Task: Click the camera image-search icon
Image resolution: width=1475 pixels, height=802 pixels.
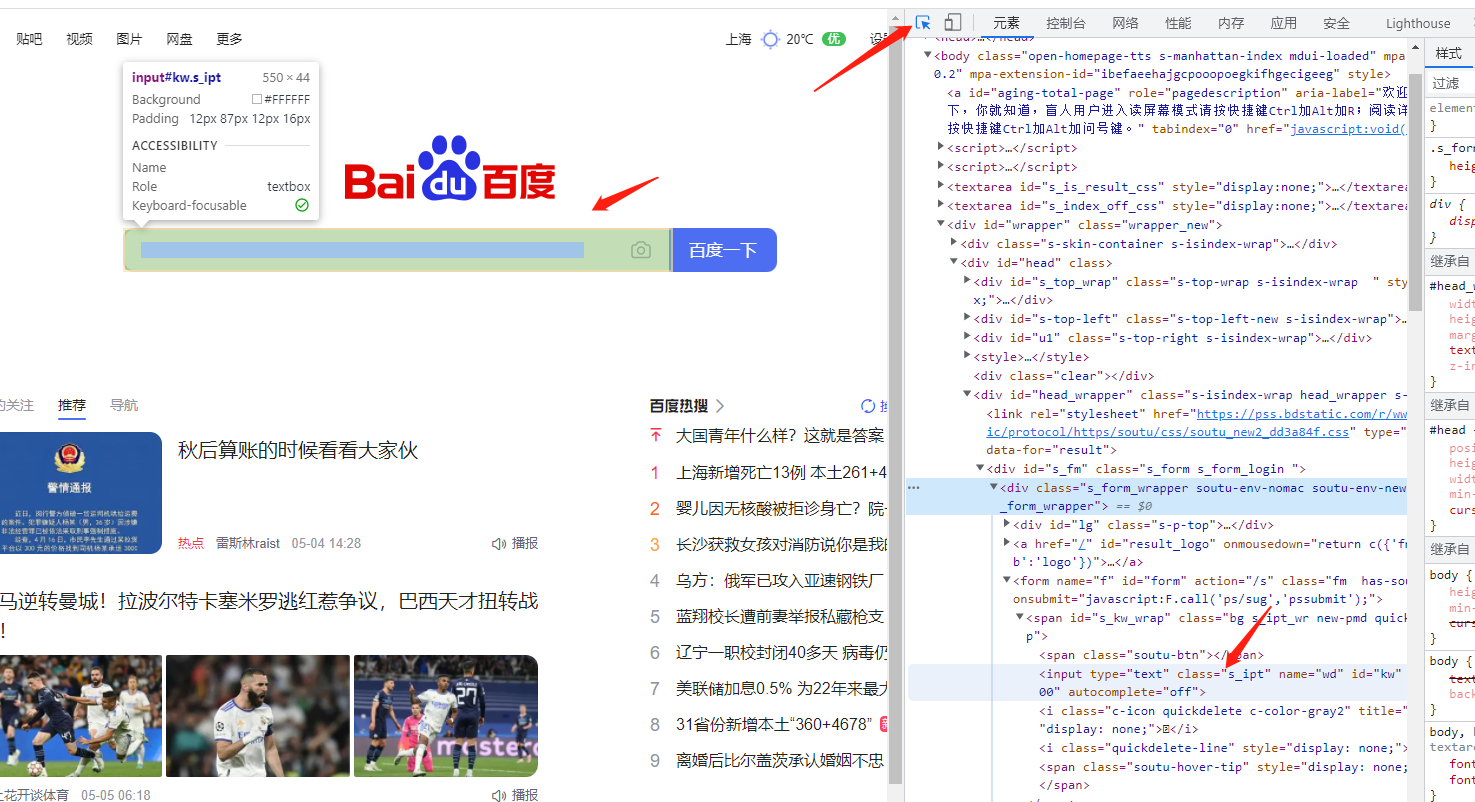Action: pos(641,250)
